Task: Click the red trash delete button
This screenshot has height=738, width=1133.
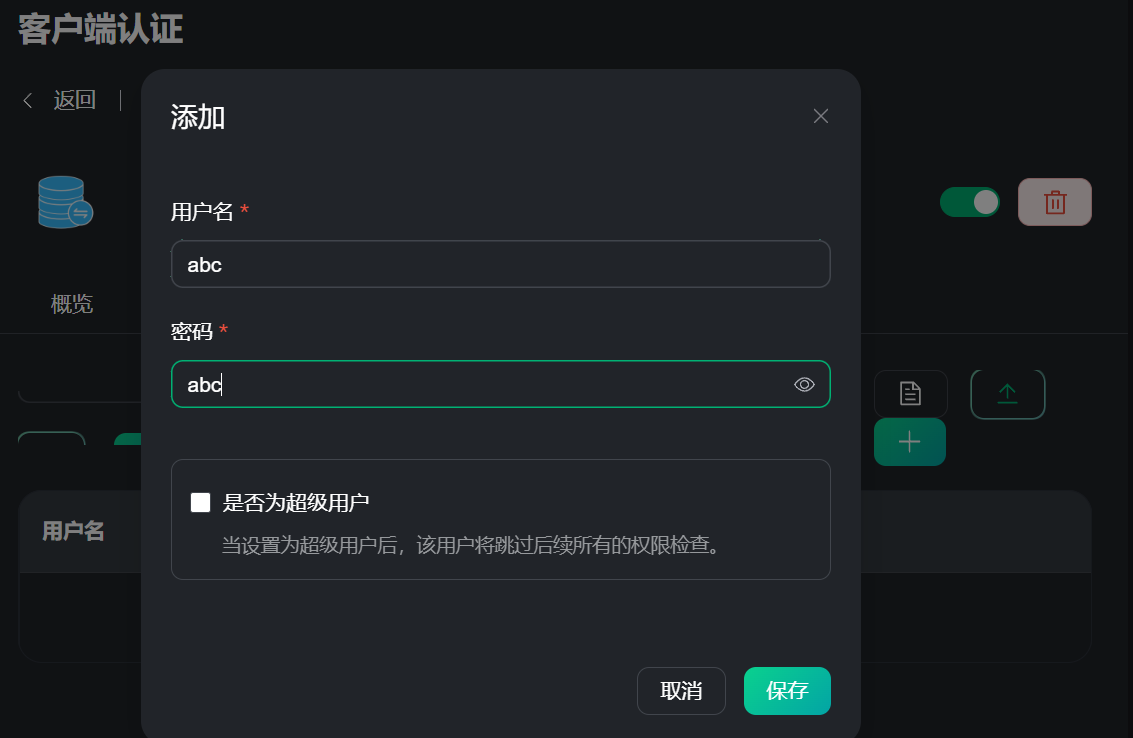Action: click(x=1054, y=202)
